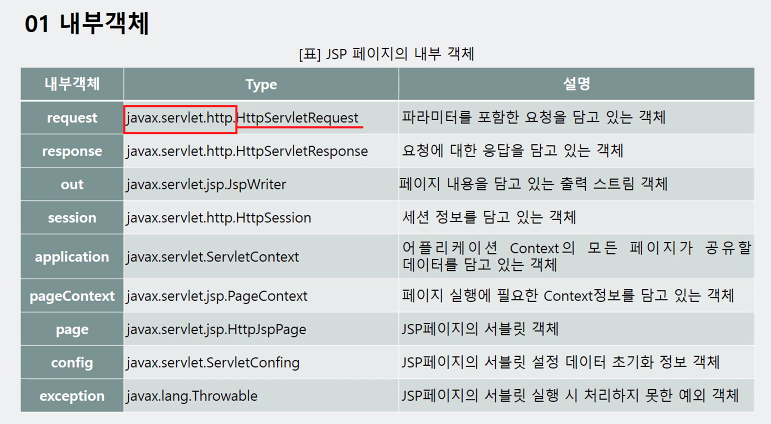The height and width of the screenshot is (424, 771).
Task: Select the 'request' row label
Action: pyautogui.click(x=72, y=118)
